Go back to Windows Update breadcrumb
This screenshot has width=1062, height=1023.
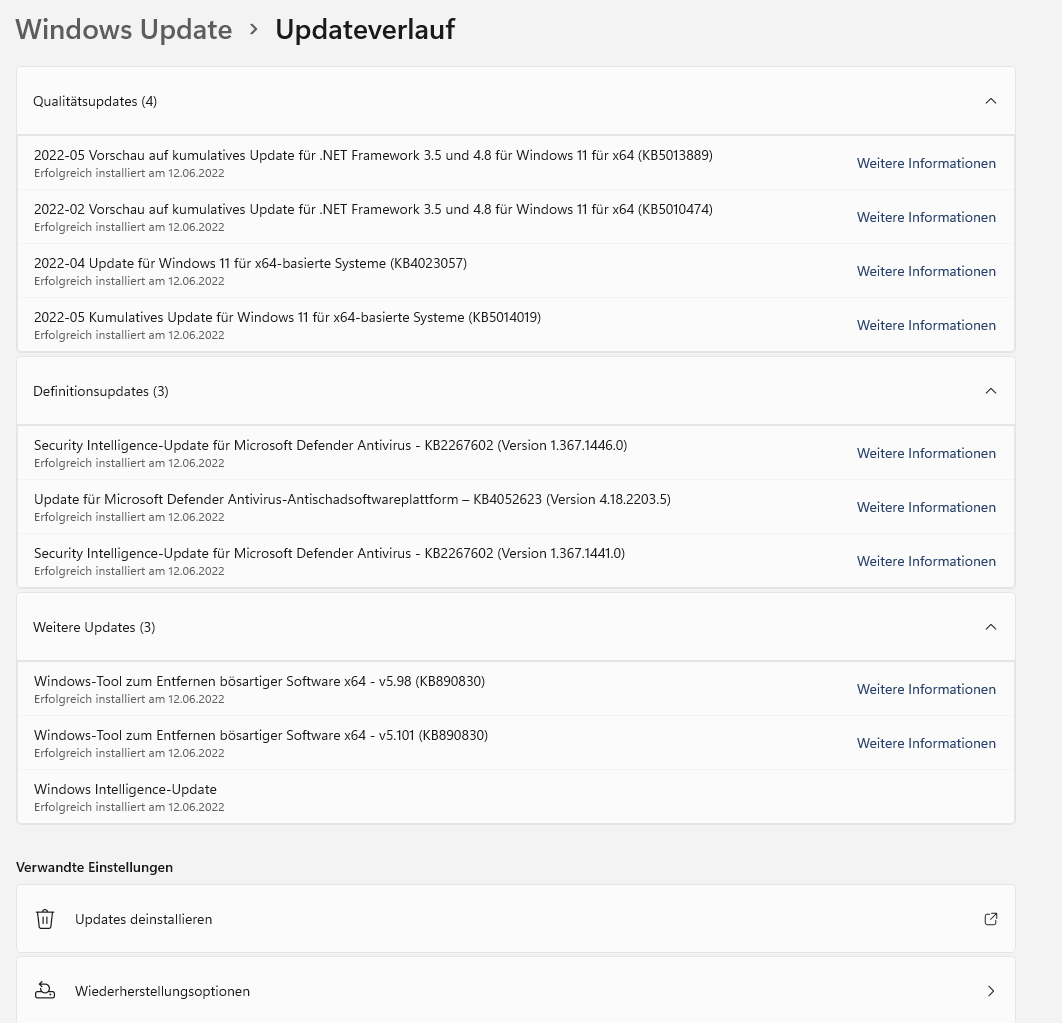pos(124,29)
